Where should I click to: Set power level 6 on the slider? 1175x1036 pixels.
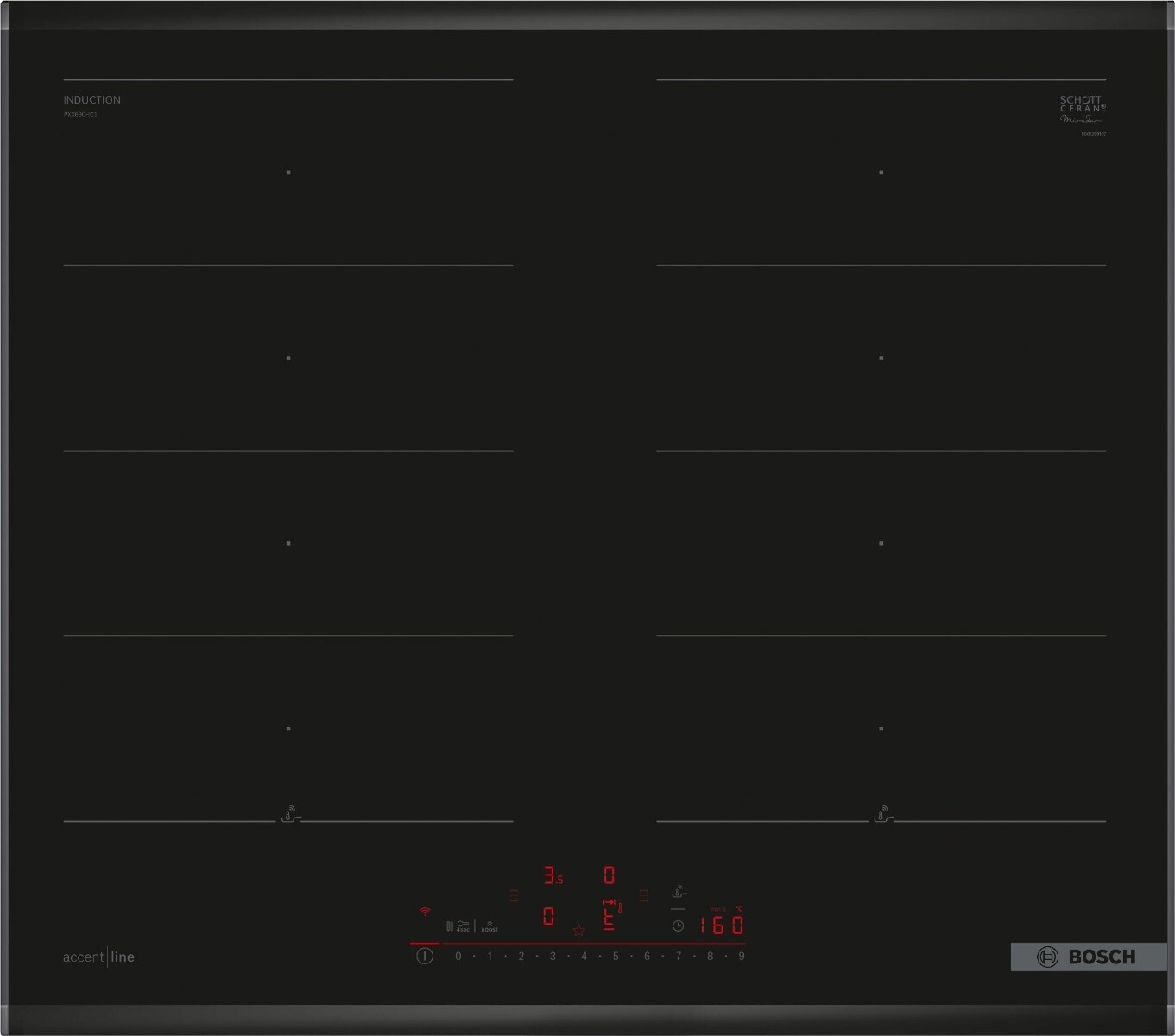pos(647,956)
